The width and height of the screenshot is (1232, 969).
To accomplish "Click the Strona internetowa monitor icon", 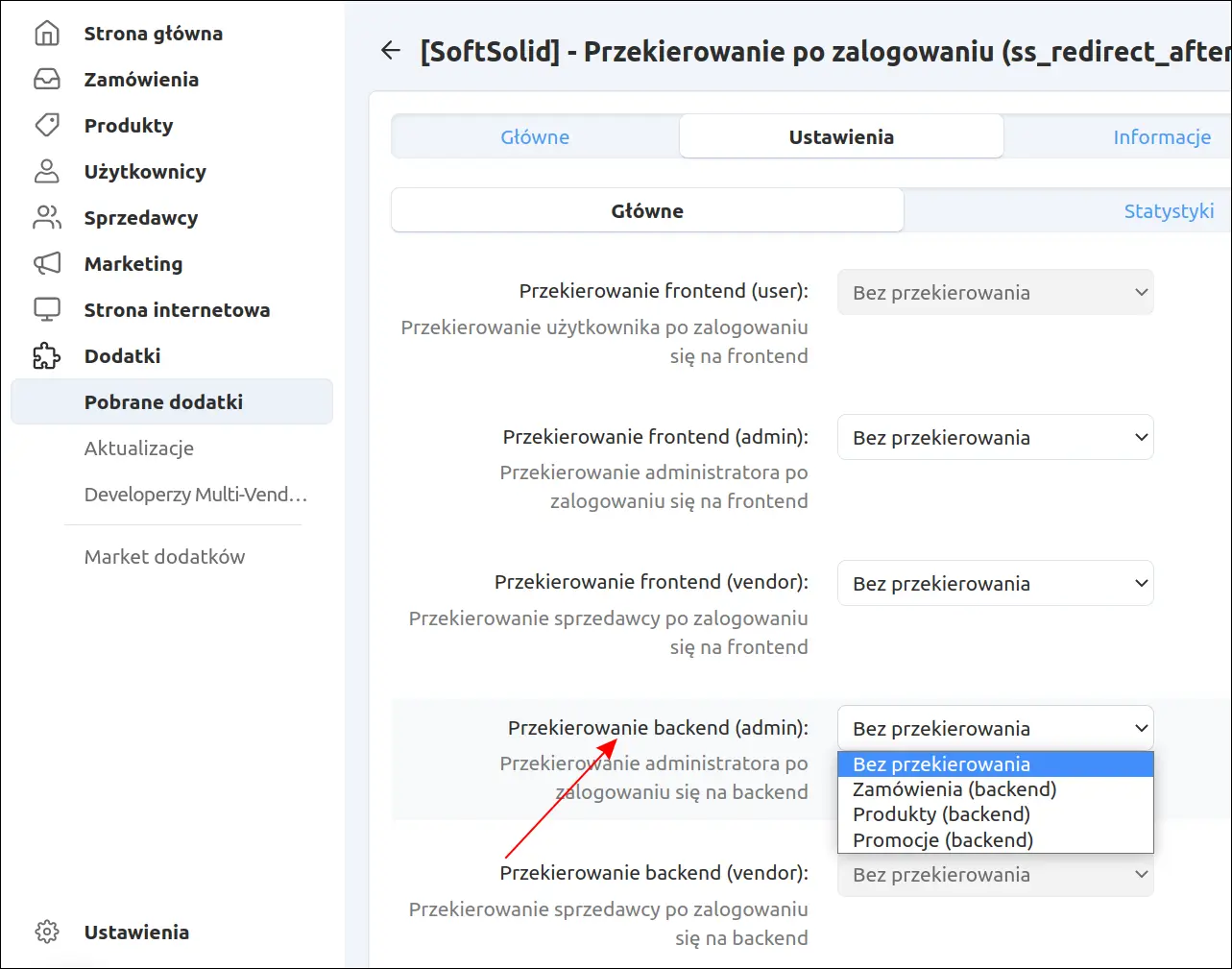I will [46, 310].
